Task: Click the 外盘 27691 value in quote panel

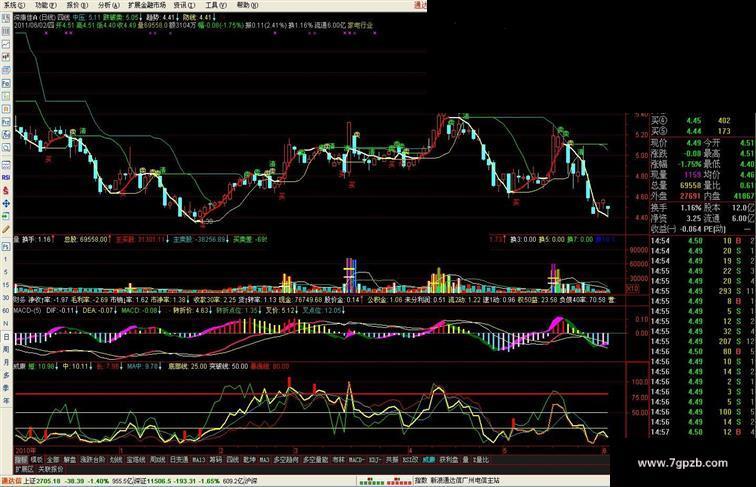Action: pos(690,196)
